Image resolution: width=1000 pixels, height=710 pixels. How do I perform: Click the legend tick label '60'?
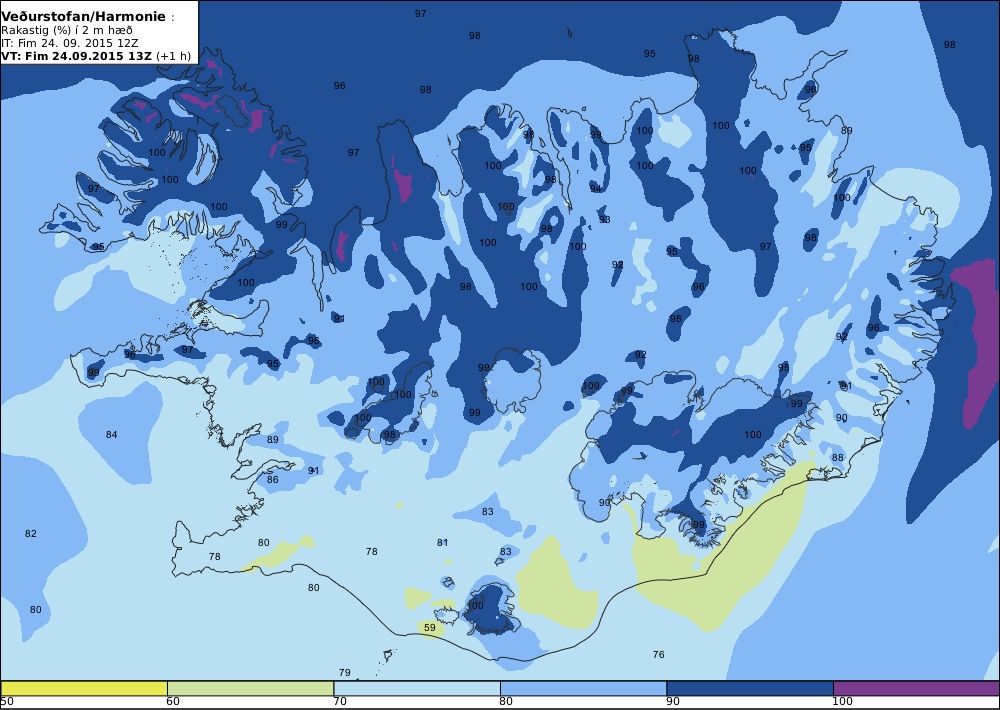tap(173, 702)
